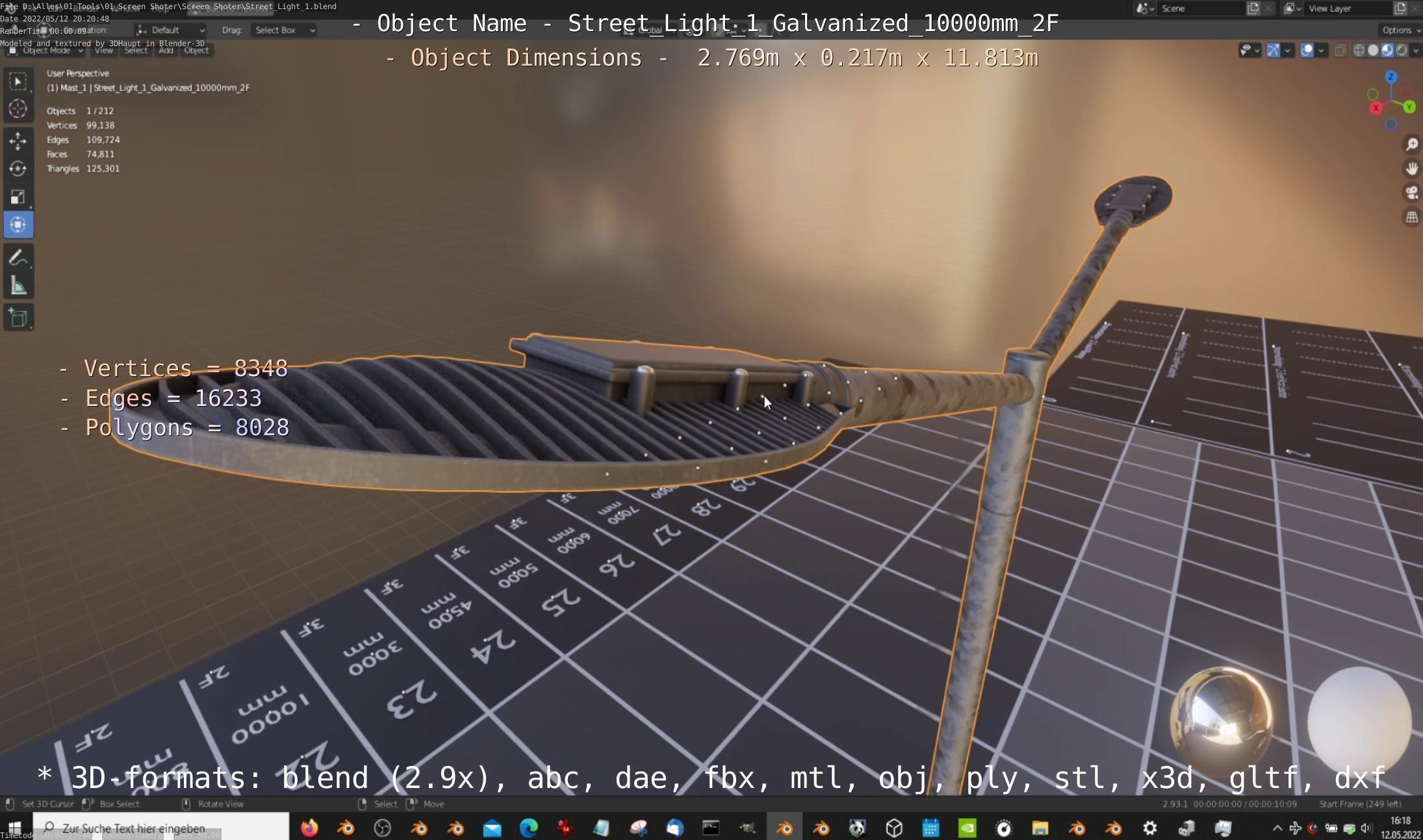Select the Annotate pencil tool

coord(18,258)
